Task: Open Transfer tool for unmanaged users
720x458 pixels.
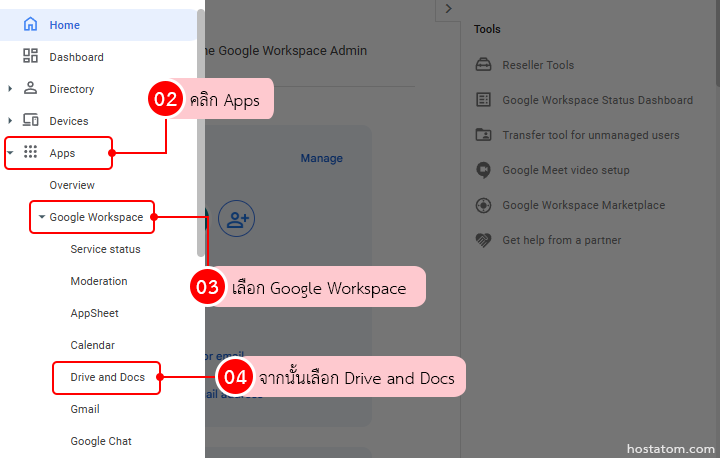Action: pyautogui.click(x=591, y=135)
